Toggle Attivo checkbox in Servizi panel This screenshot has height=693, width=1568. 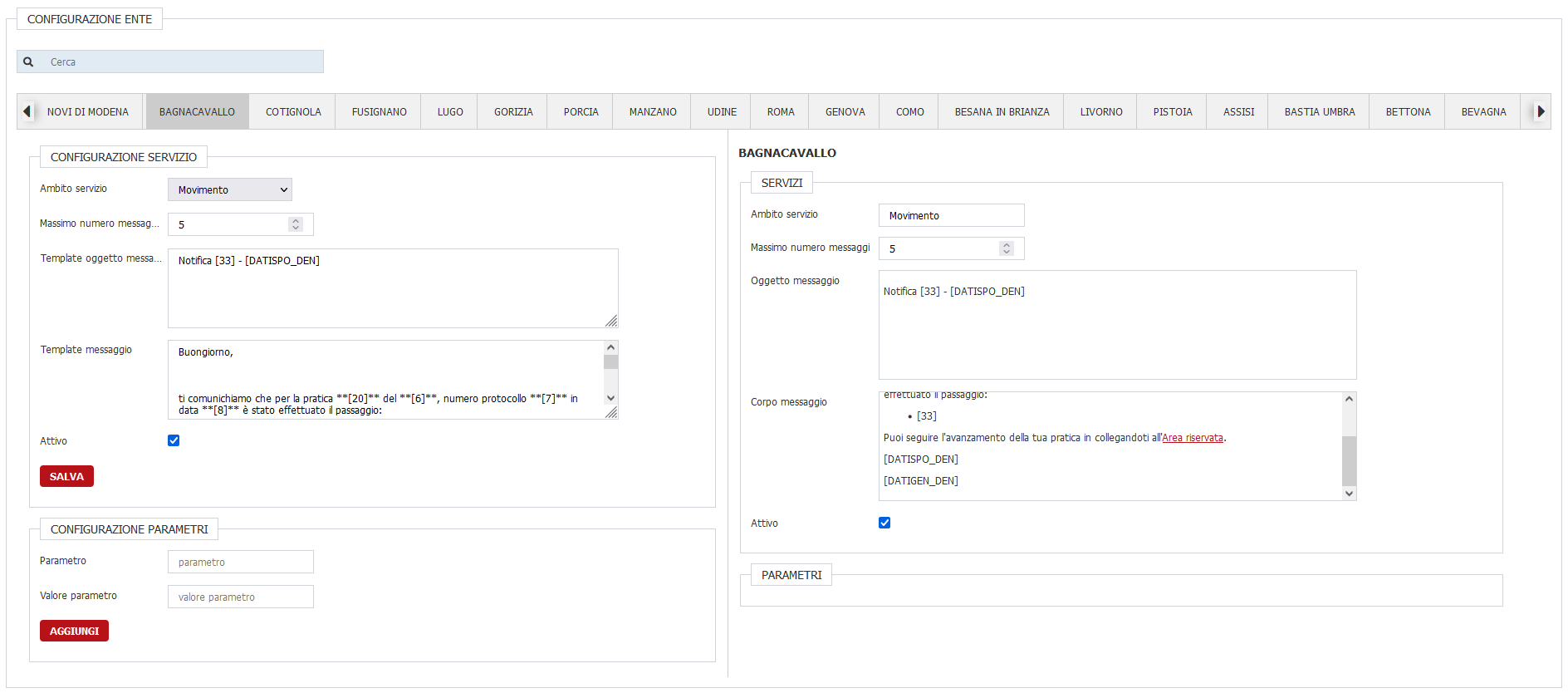tap(884, 523)
